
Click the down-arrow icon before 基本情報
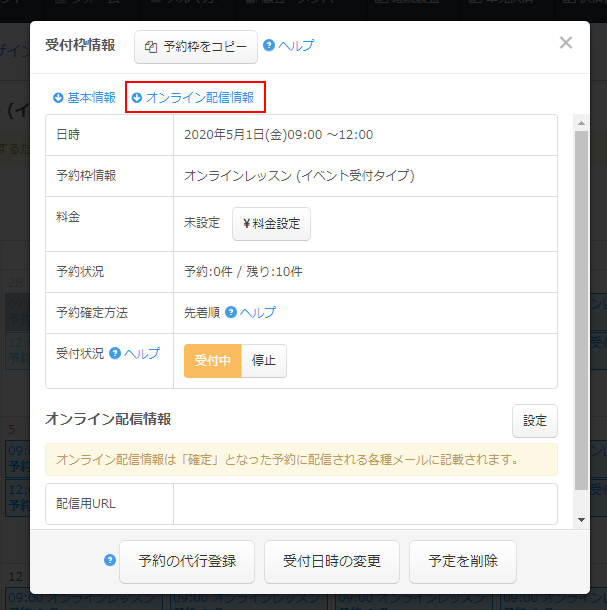pyautogui.click(x=58, y=98)
